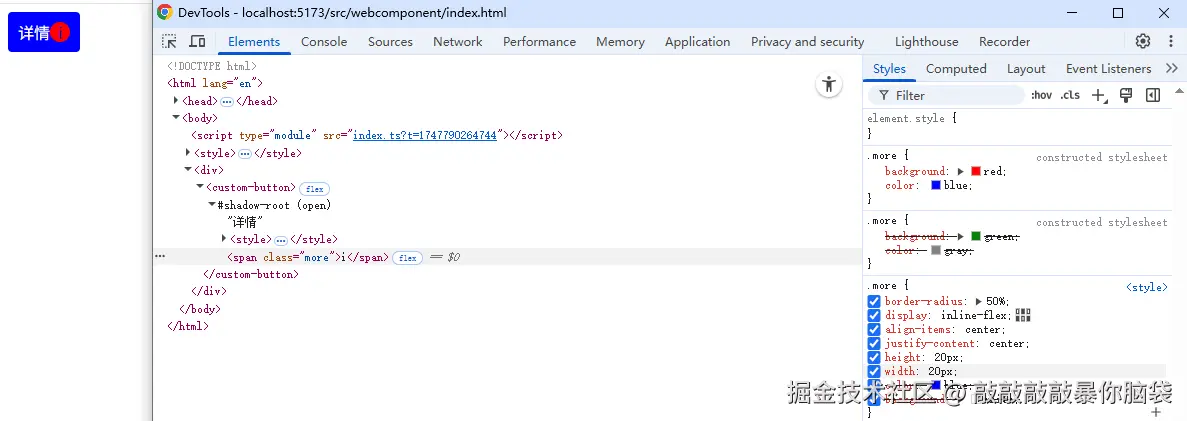Open the row actions ellipsis beside span

click(x=160, y=257)
